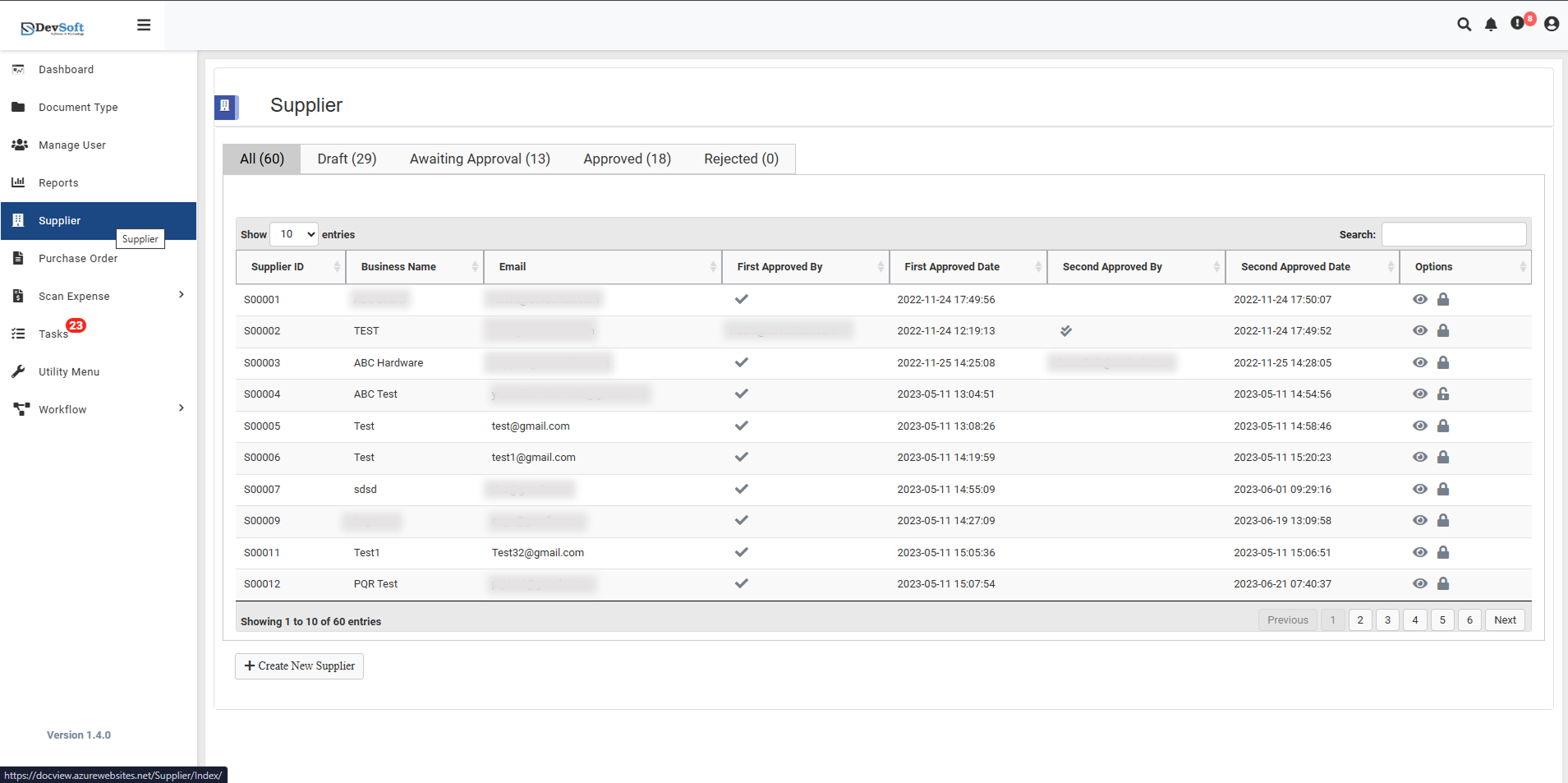Viewport: 1568px width, 783px height.
Task: Click the hamburger menu icon
Action: (144, 25)
